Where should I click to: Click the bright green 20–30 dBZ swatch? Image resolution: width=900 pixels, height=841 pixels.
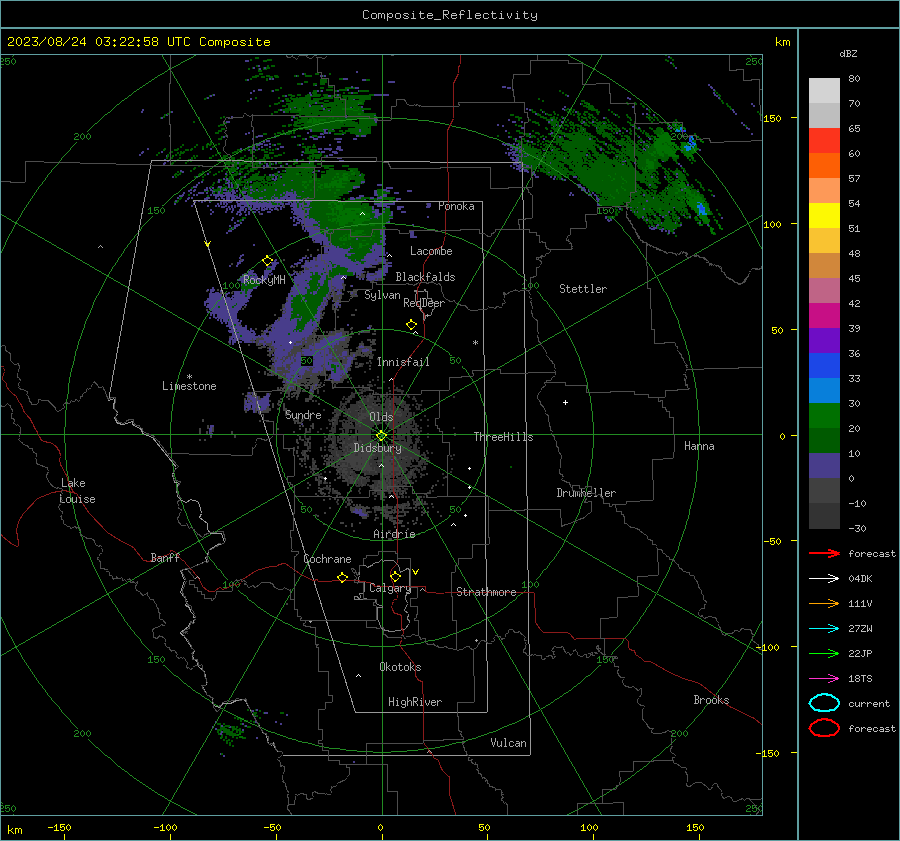pos(824,416)
